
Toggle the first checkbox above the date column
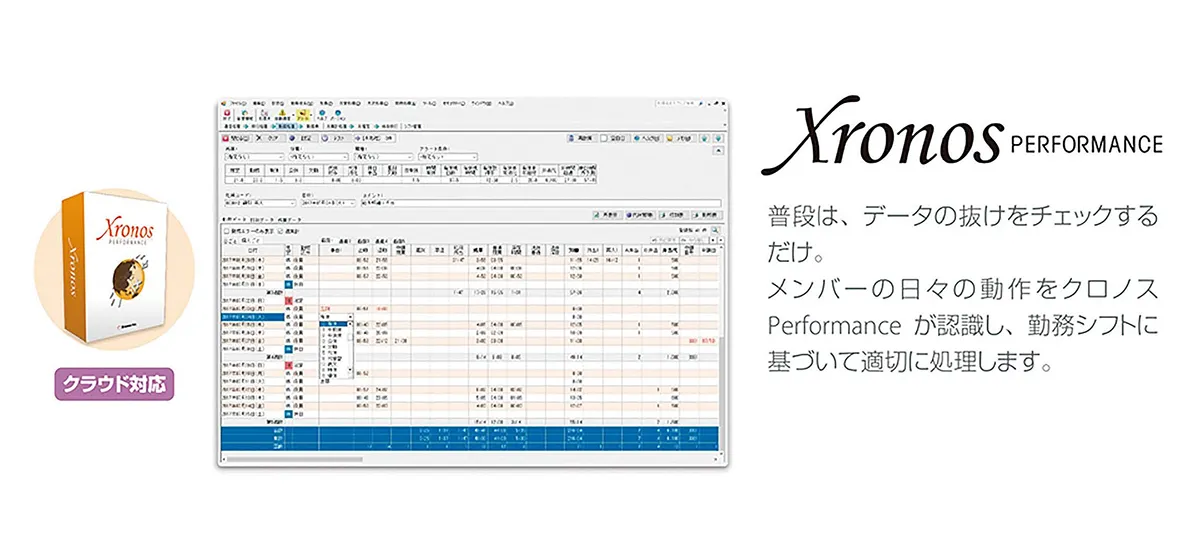coord(227,231)
